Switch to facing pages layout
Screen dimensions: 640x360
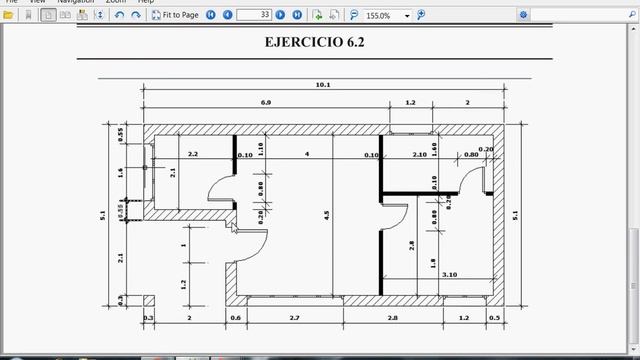[65, 16]
